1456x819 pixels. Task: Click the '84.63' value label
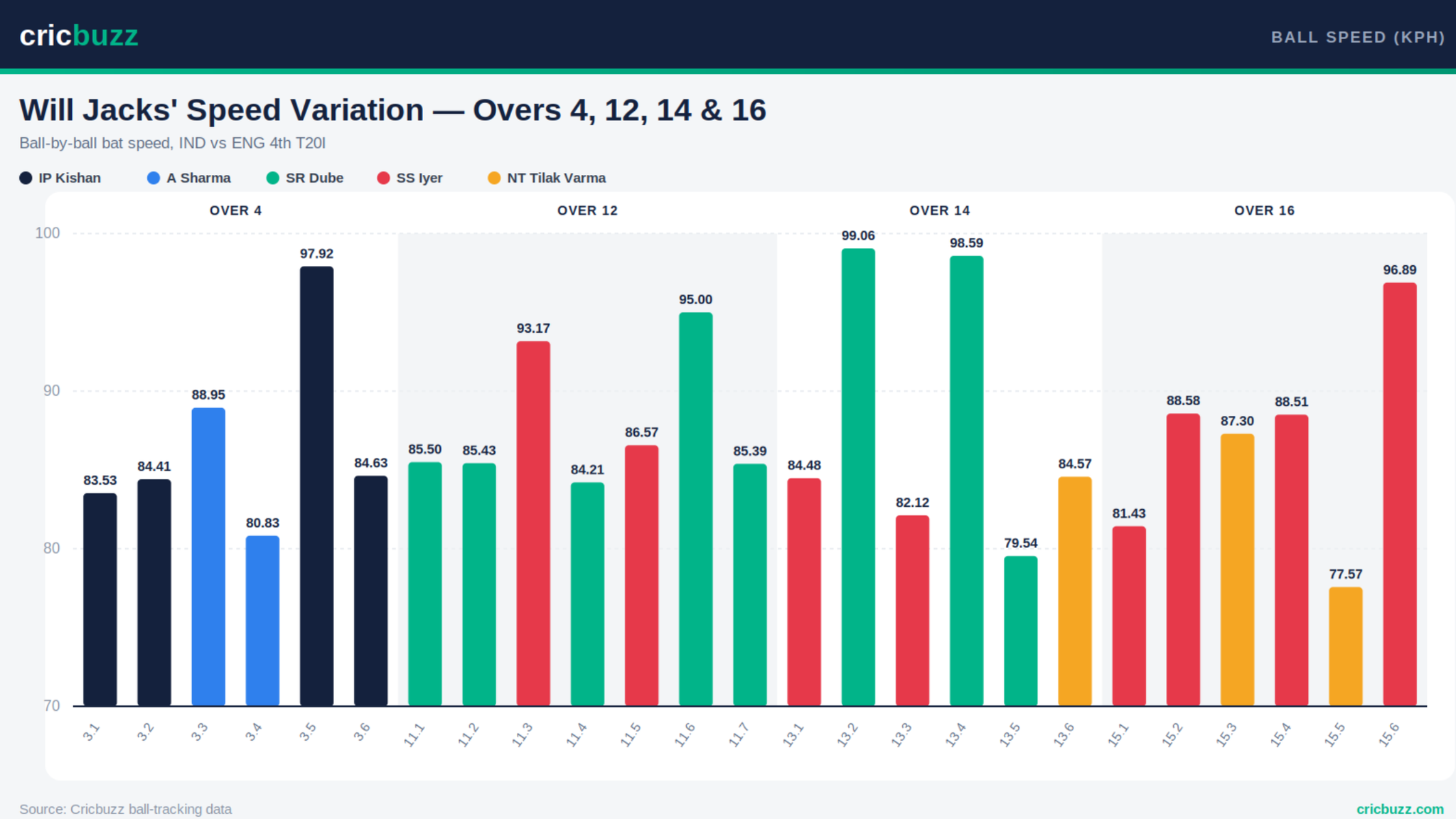[x=371, y=463]
